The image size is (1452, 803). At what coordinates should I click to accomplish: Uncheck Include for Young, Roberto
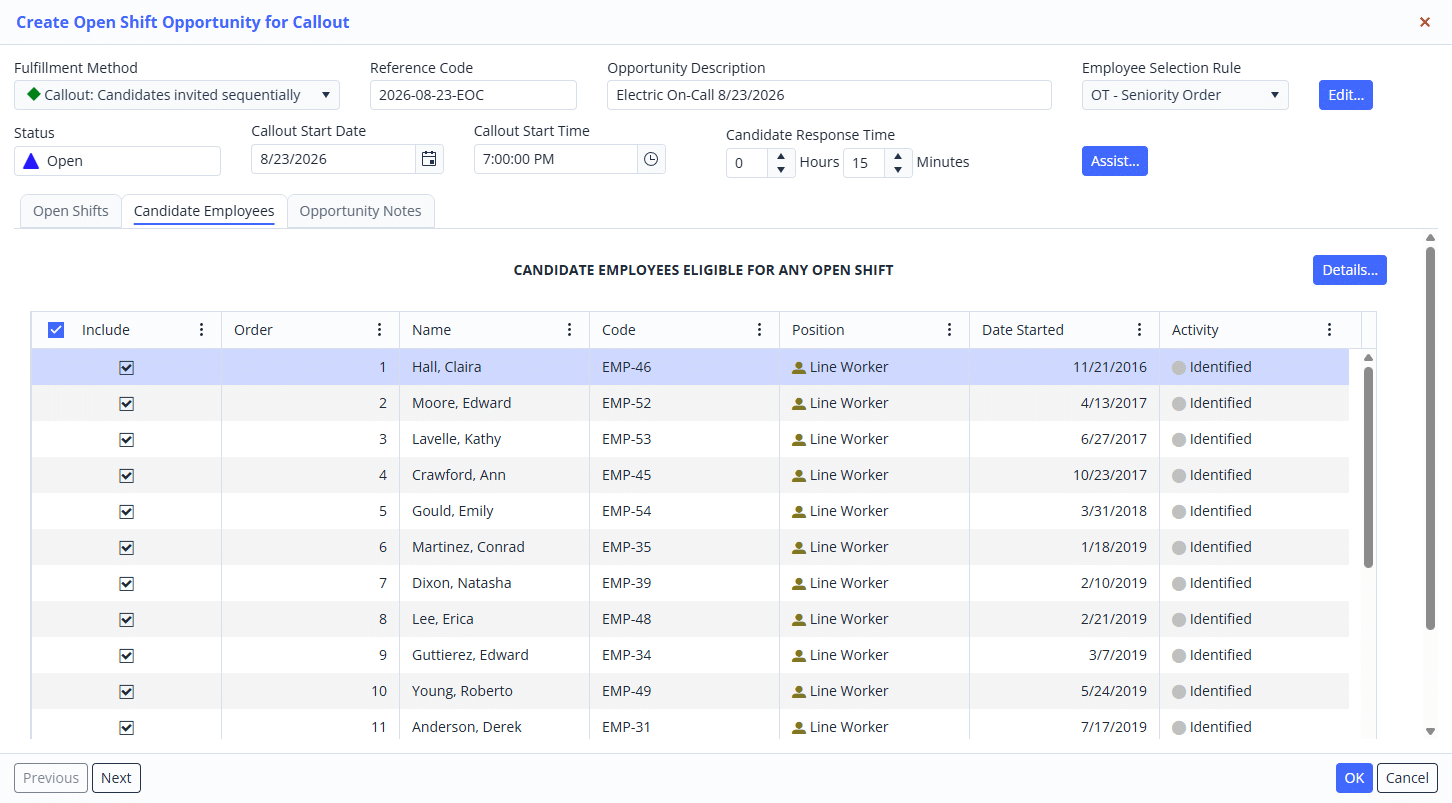(126, 691)
